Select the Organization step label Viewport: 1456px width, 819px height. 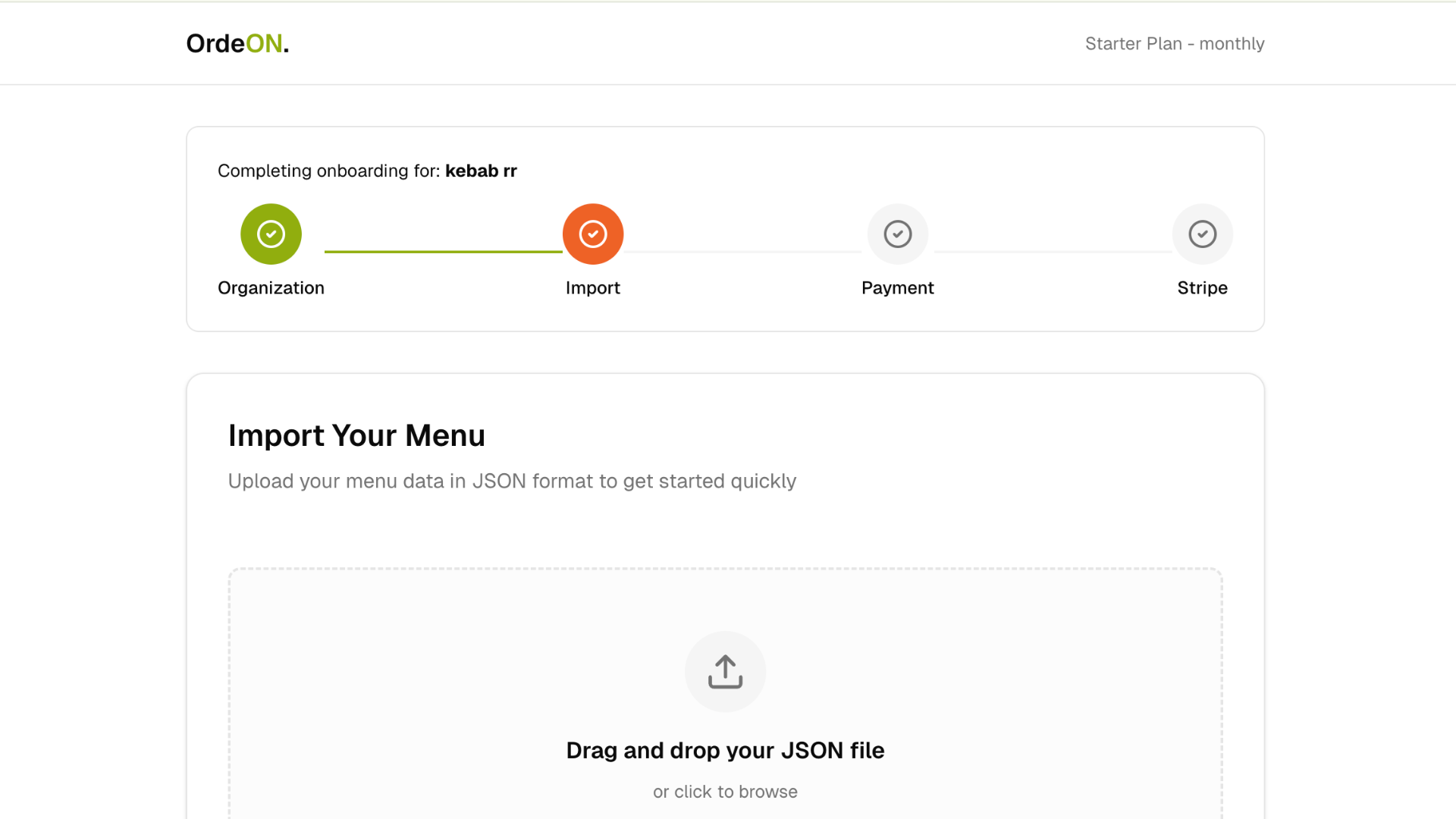coord(271,288)
